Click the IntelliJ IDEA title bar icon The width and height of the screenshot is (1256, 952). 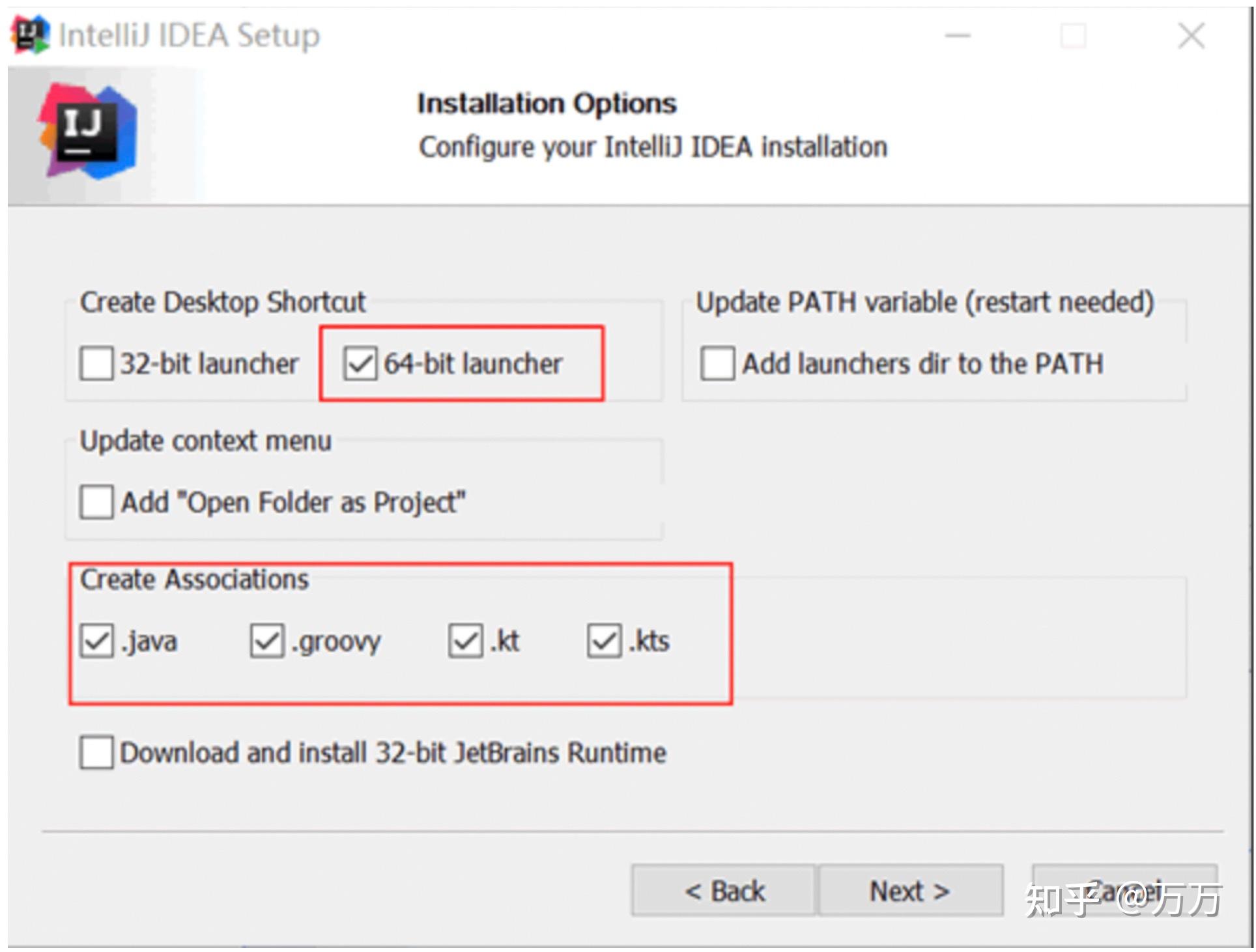pos(30,35)
